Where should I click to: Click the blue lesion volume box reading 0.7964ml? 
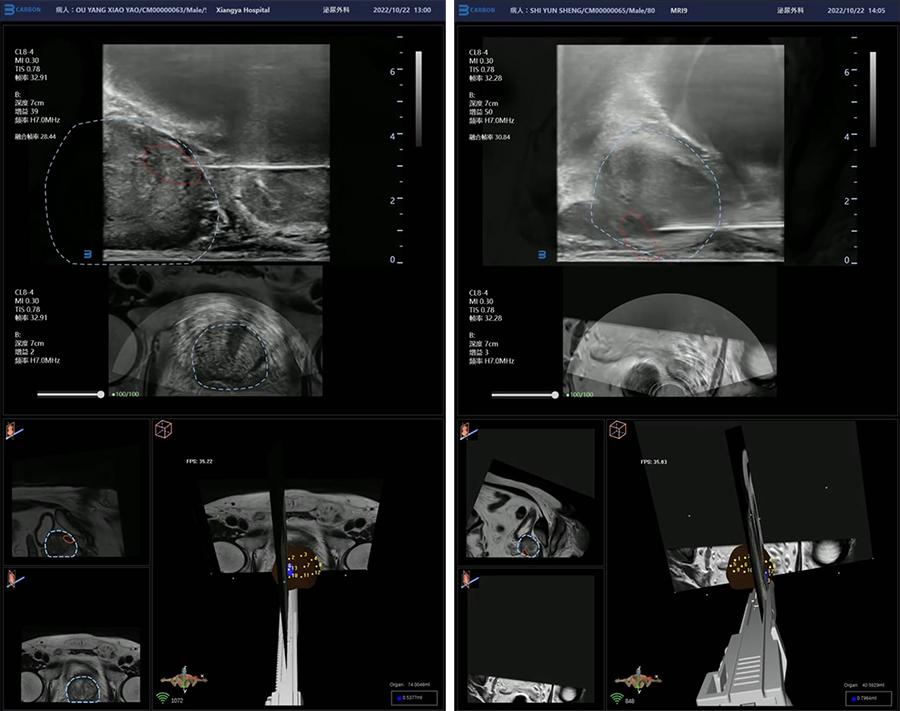click(x=866, y=698)
